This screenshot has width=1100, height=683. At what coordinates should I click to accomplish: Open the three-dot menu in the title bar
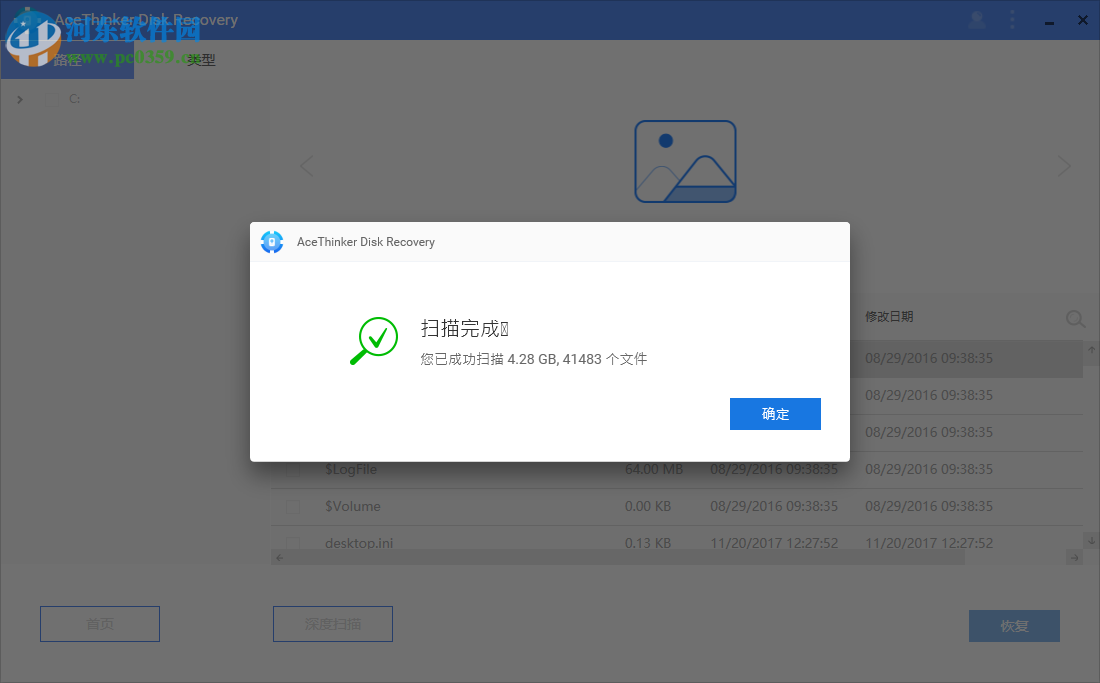(1012, 20)
